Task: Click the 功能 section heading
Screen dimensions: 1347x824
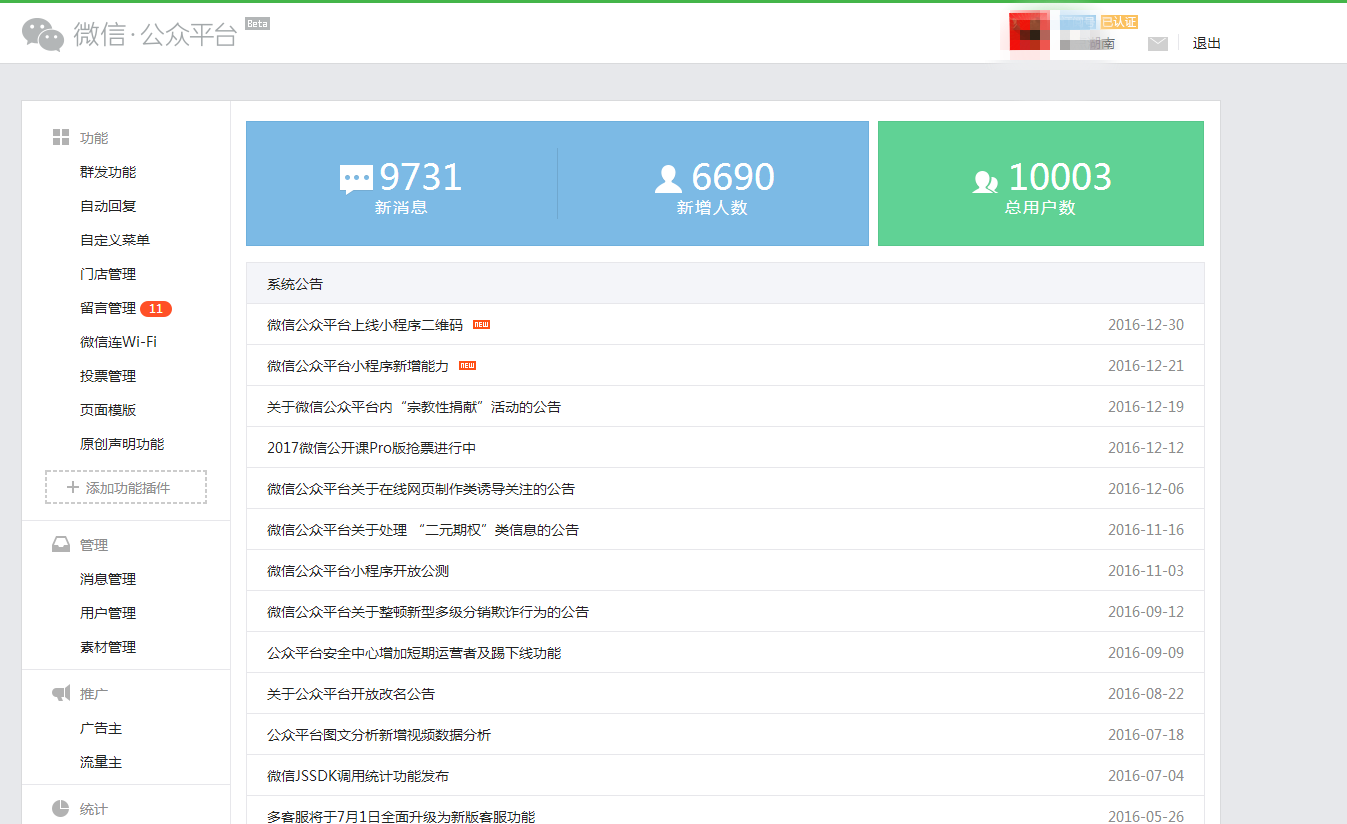Action: [x=94, y=138]
